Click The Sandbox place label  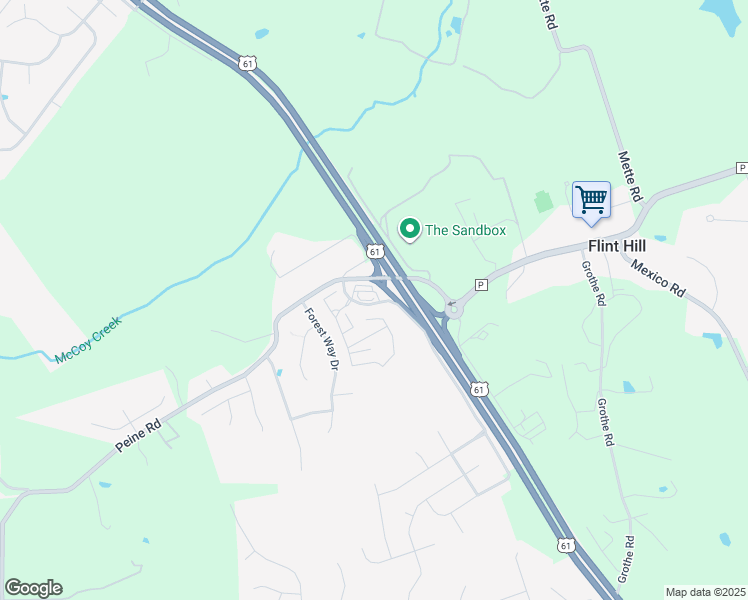pyautogui.click(x=465, y=230)
